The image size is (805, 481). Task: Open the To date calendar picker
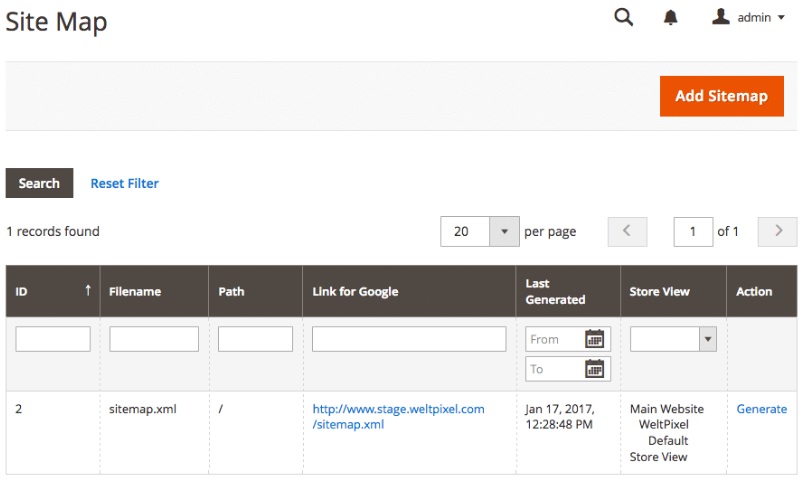595,369
